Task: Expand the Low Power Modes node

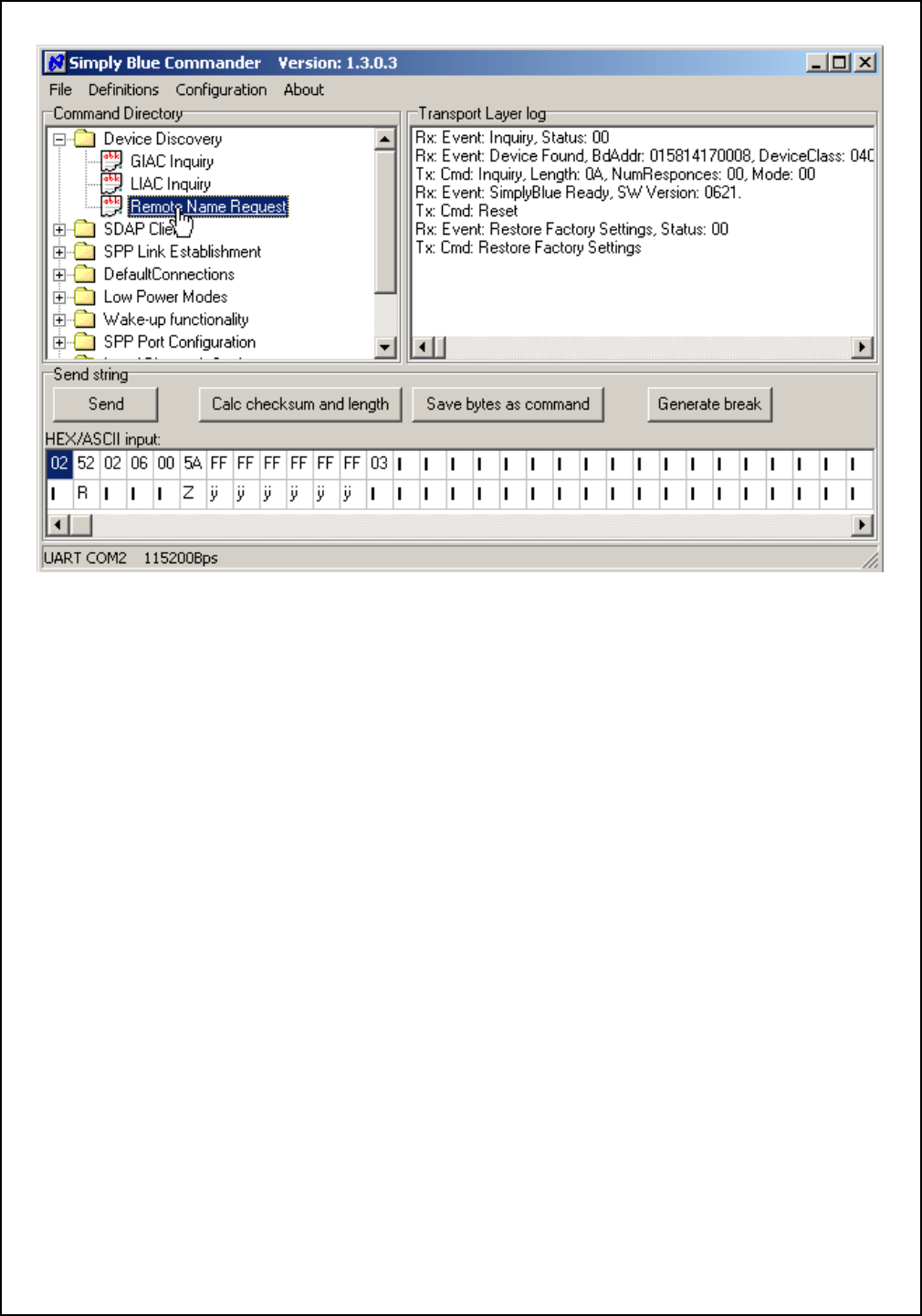Action: (x=59, y=298)
